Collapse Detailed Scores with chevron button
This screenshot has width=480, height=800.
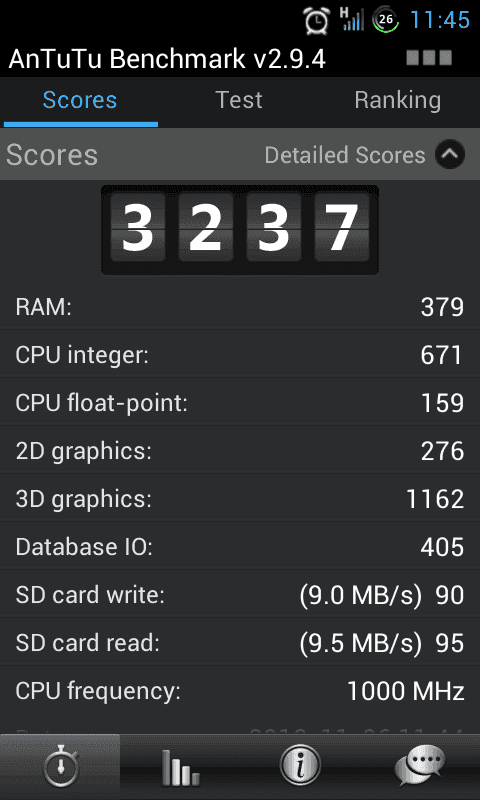point(450,155)
